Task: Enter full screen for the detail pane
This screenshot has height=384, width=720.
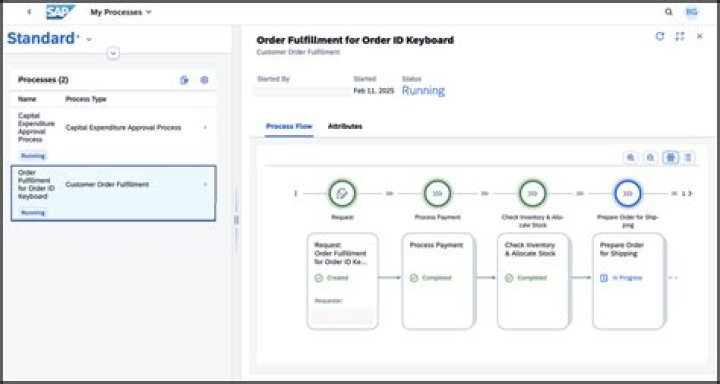Action: point(680,36)
